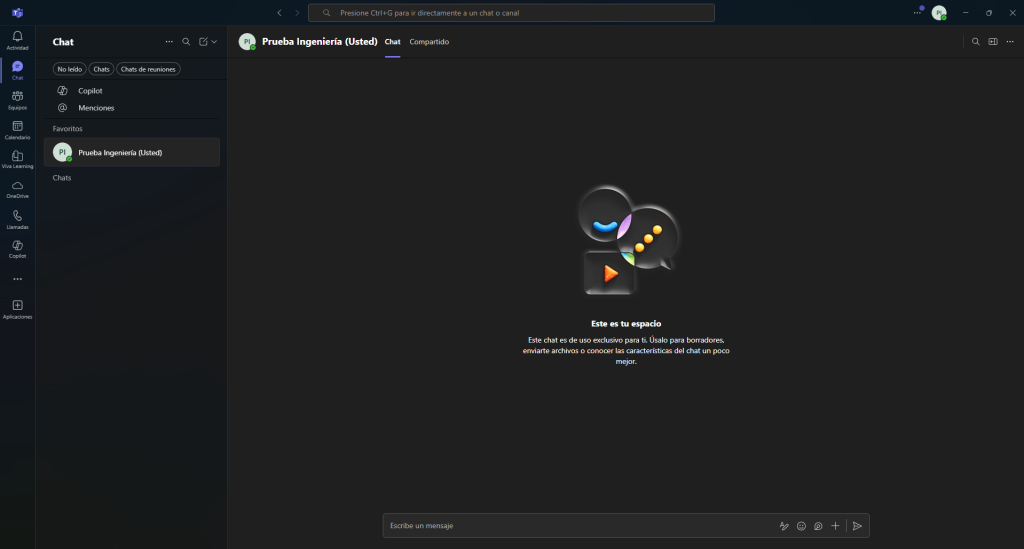
Task: Toggle the Chats filter chip
Action: [101, 69]
